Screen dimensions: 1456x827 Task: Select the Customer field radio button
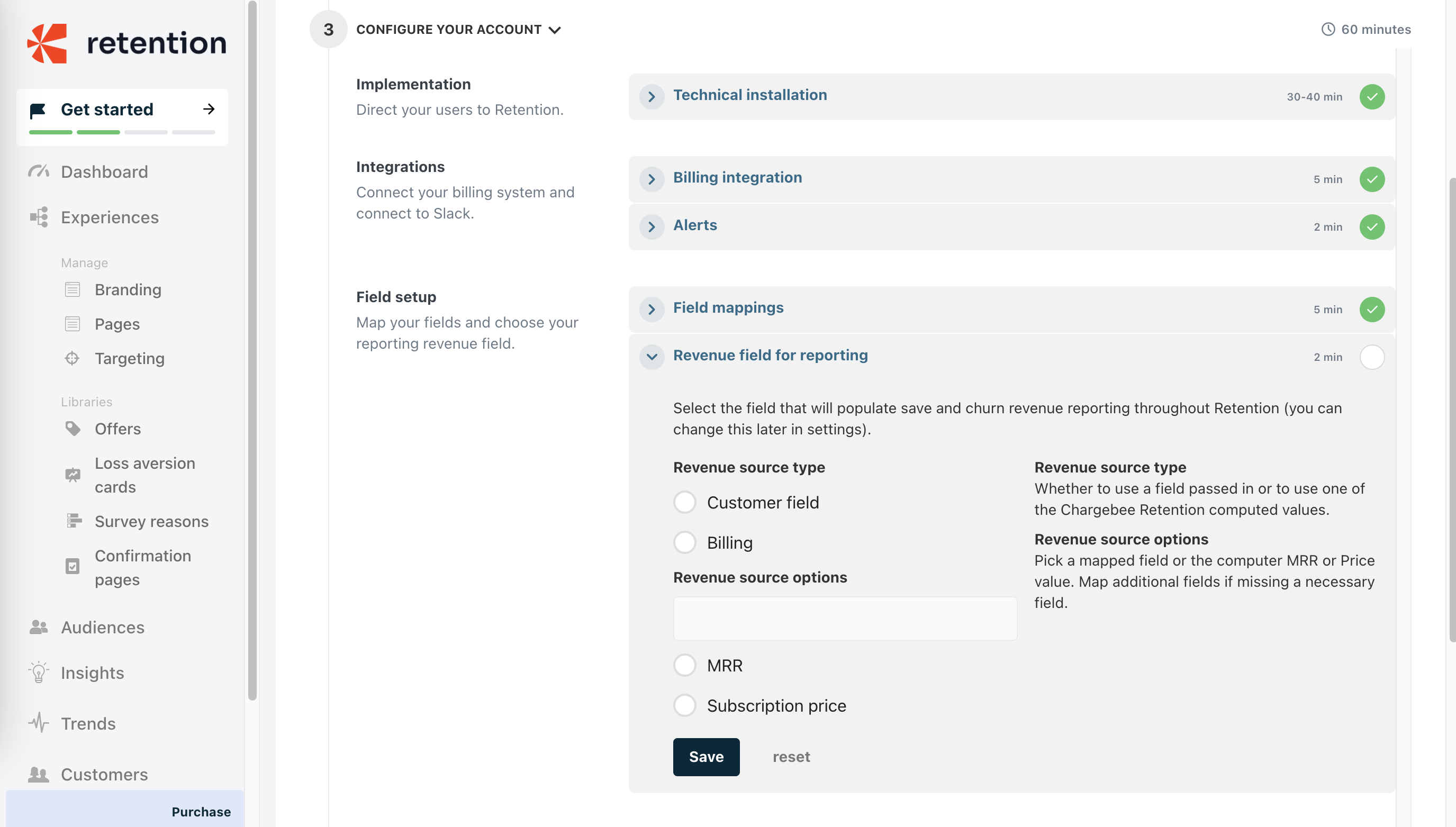(684, 502)
